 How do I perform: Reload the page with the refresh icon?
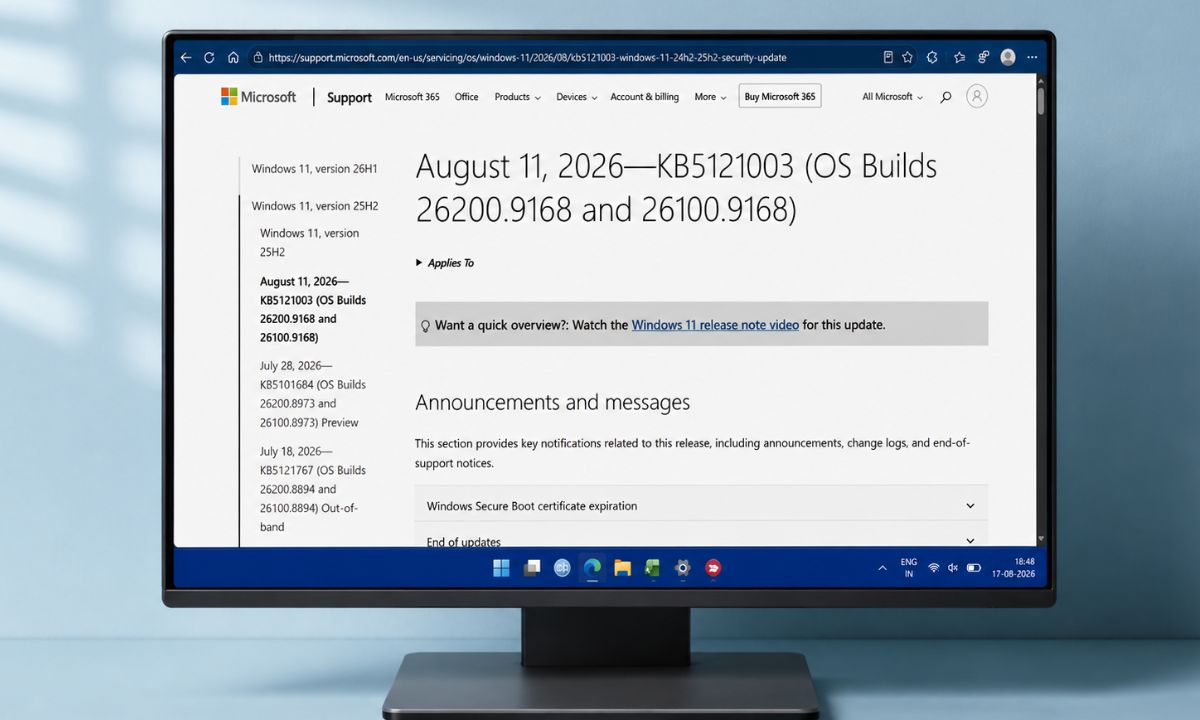(209, 58)
